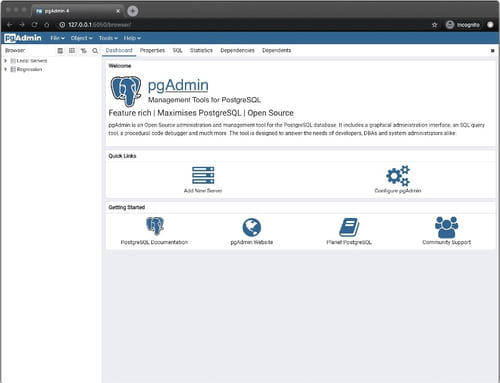This screenshot has width=500, height=383.
Task: Open the browser menu button at far right
Action: coord(490,25)
